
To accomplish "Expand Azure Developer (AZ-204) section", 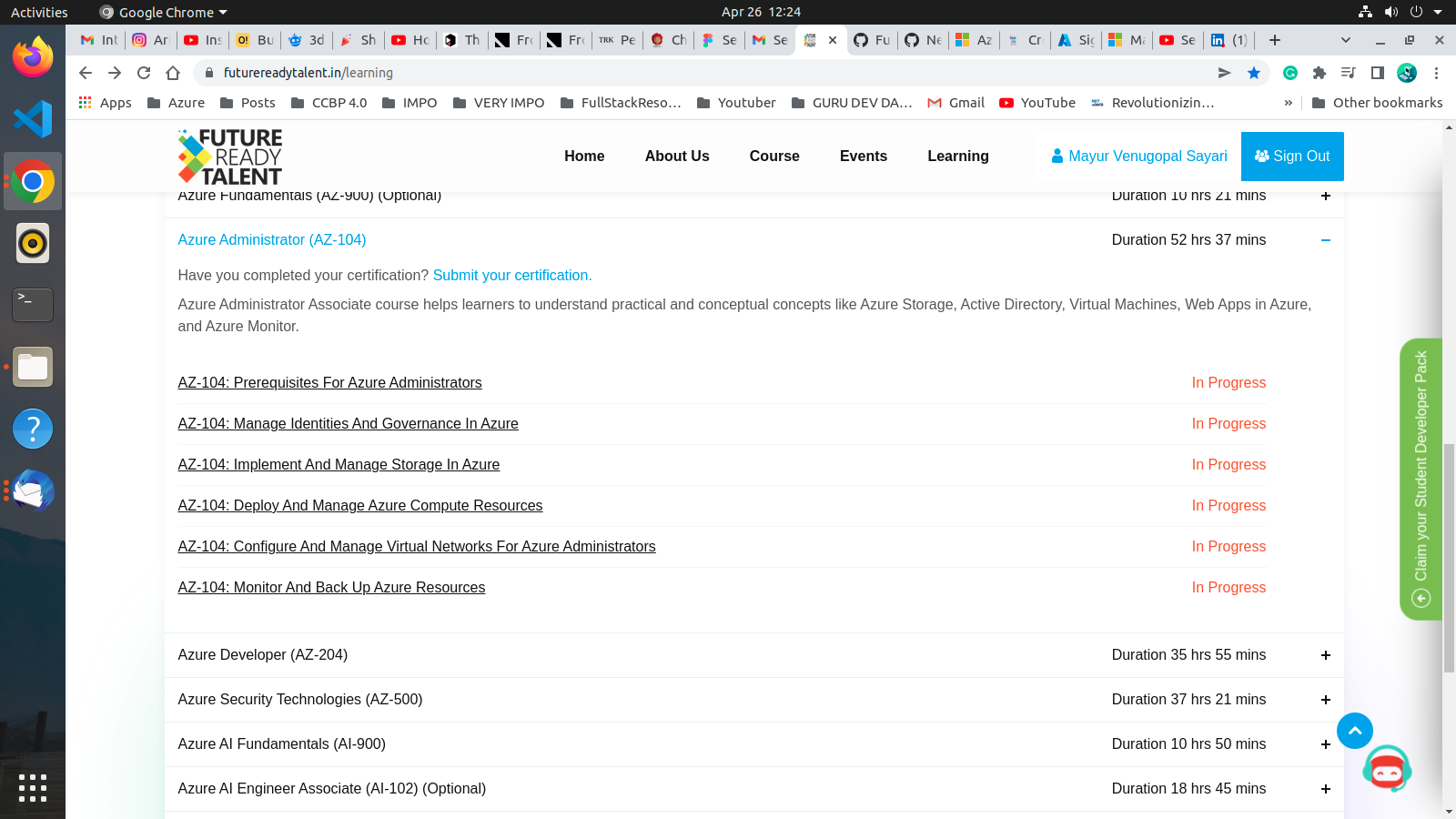I will [1326, 655].
